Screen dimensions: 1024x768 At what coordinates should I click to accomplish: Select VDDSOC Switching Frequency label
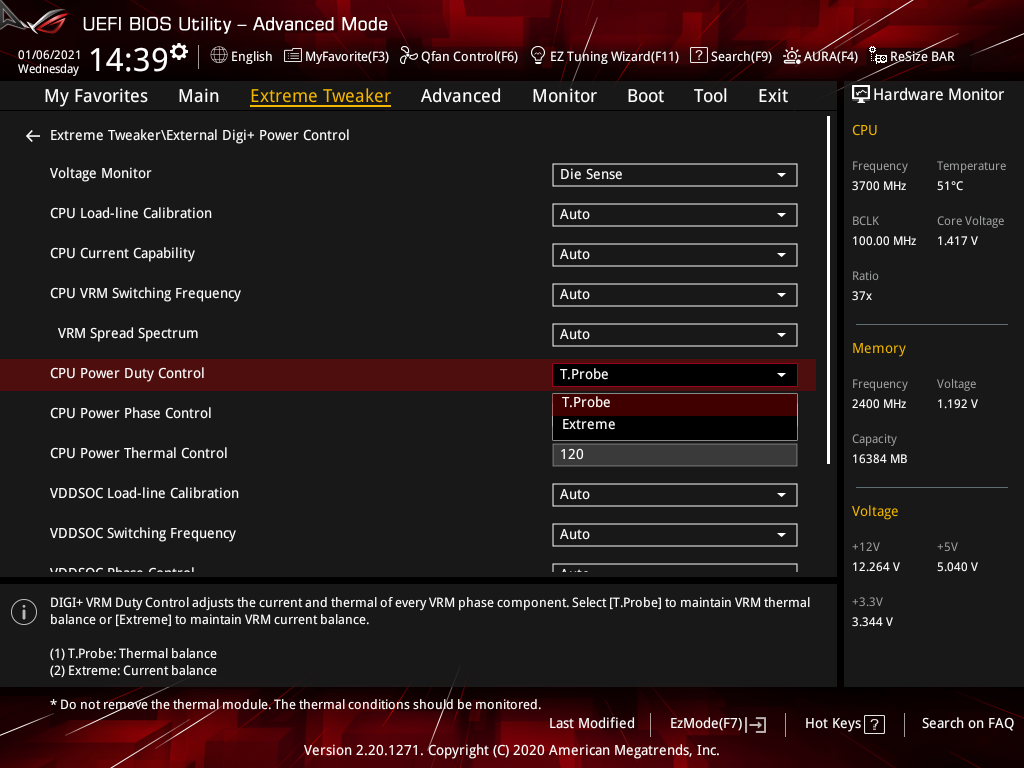tap(142, 534)
